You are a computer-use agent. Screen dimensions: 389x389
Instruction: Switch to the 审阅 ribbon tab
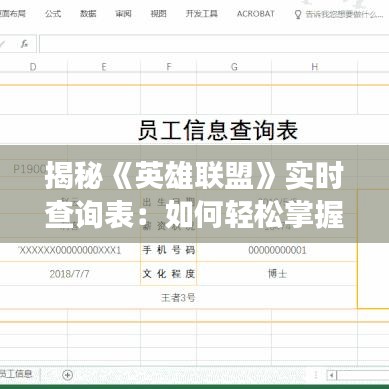click(x=123, y=14)
